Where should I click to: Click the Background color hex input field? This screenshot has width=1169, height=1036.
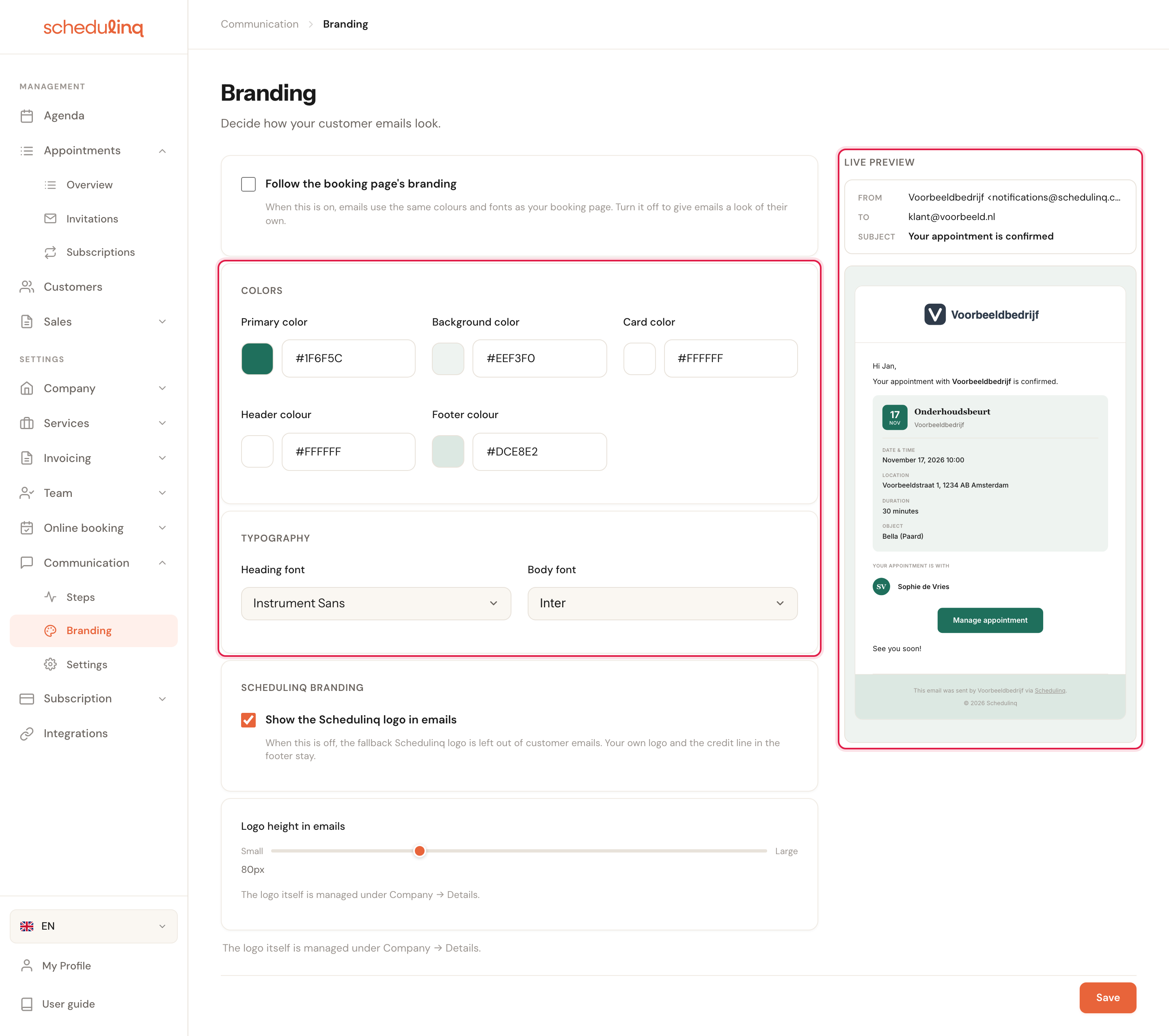539,359
